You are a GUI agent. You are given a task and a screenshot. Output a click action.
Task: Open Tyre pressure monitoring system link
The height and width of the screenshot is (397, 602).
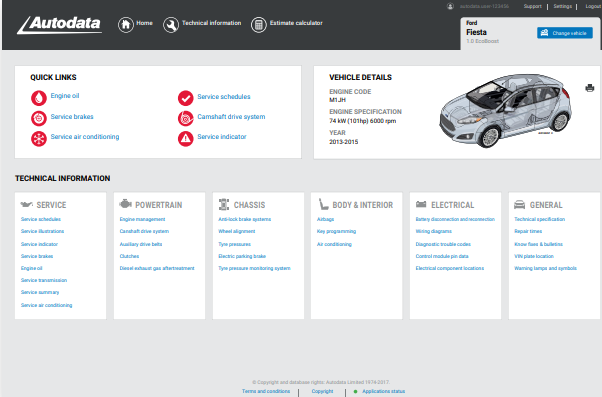[254, 268]
